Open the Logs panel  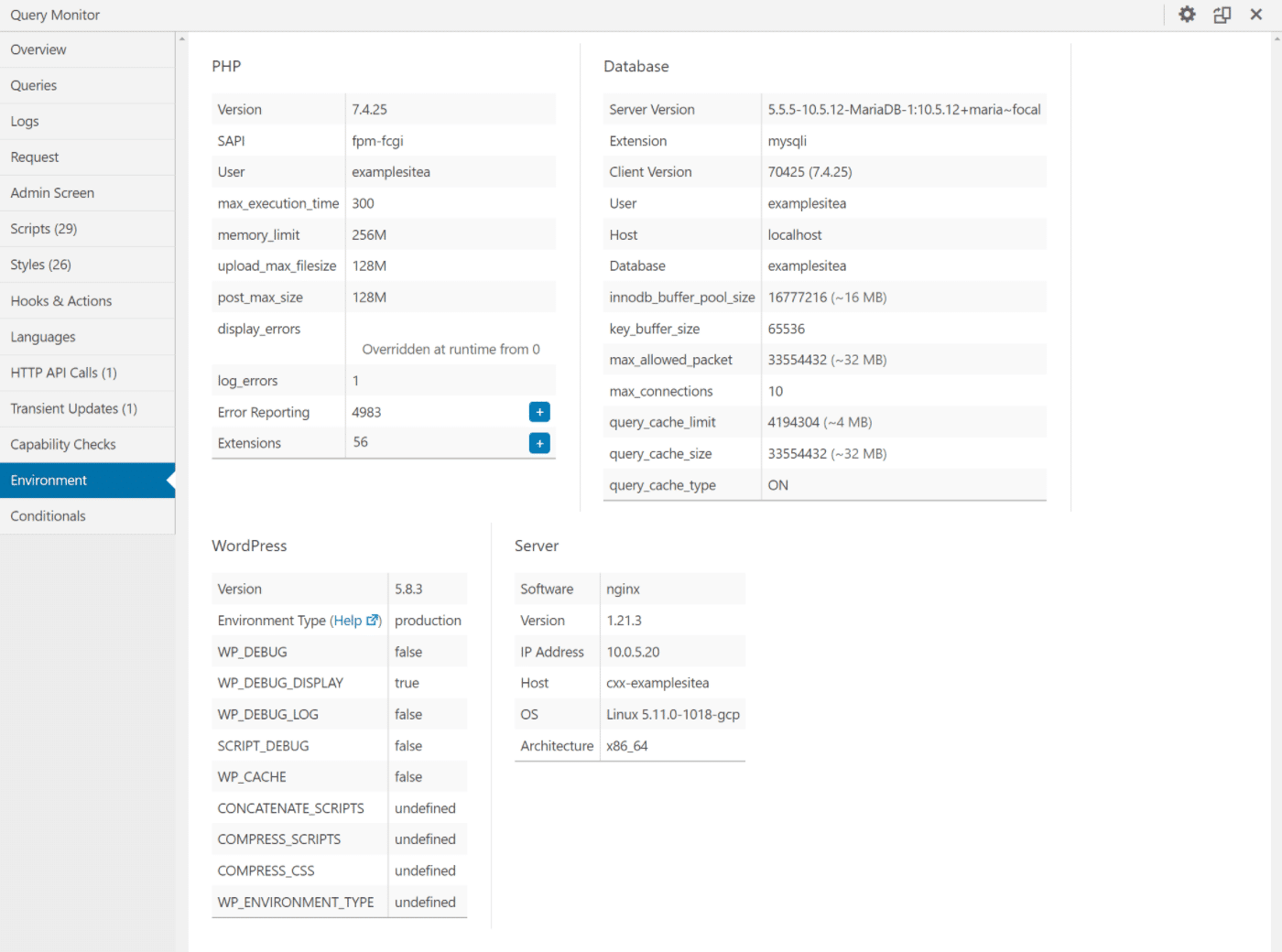25,121
